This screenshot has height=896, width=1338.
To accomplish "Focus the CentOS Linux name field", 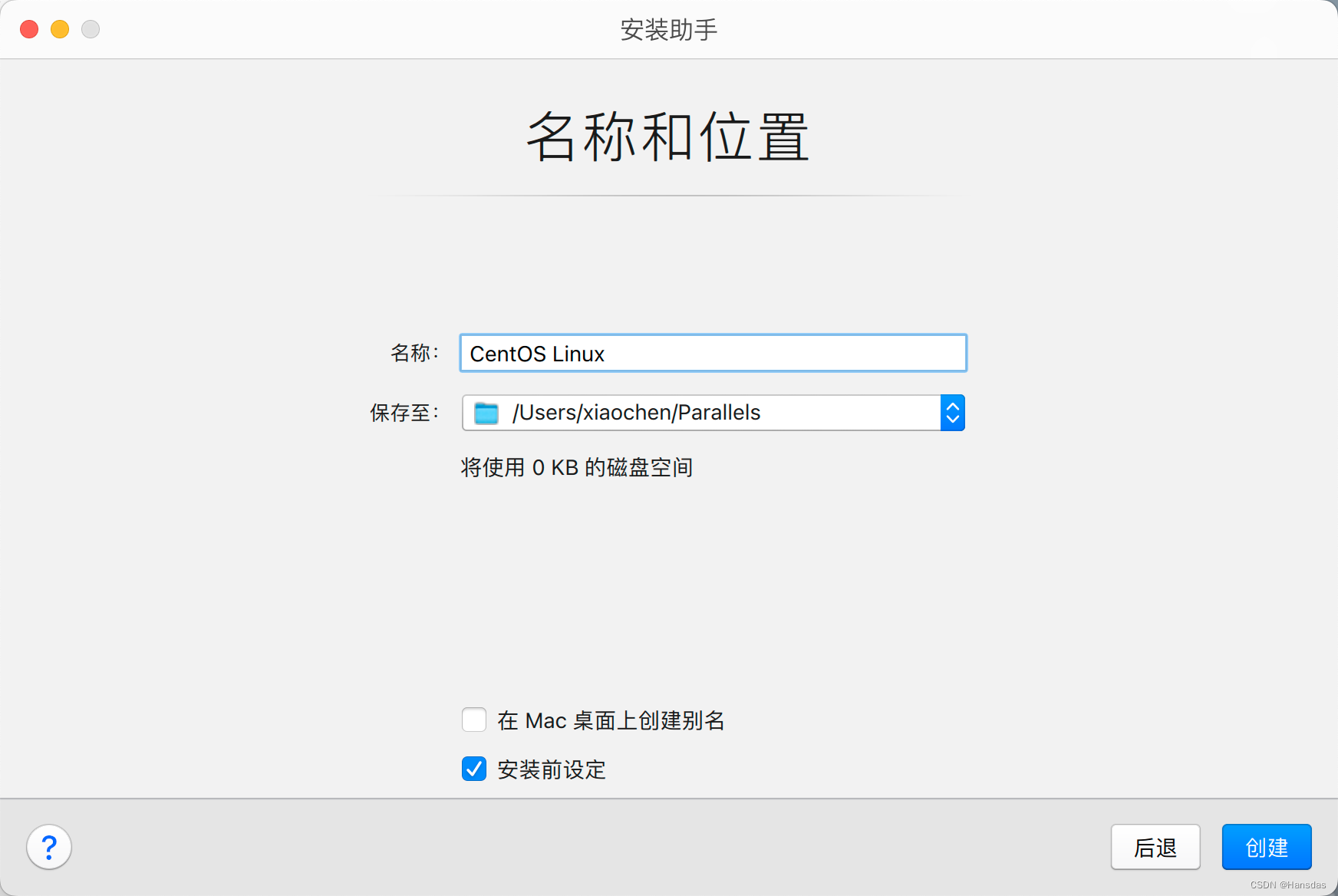I will pos(713,353).
